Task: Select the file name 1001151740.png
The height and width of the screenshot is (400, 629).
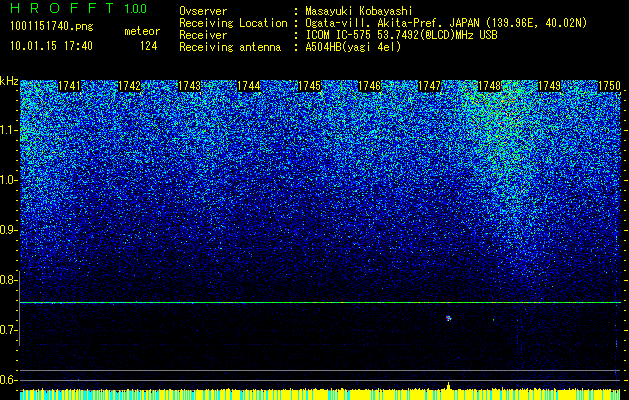Action: pyautogui.click(x=52, y=27)
